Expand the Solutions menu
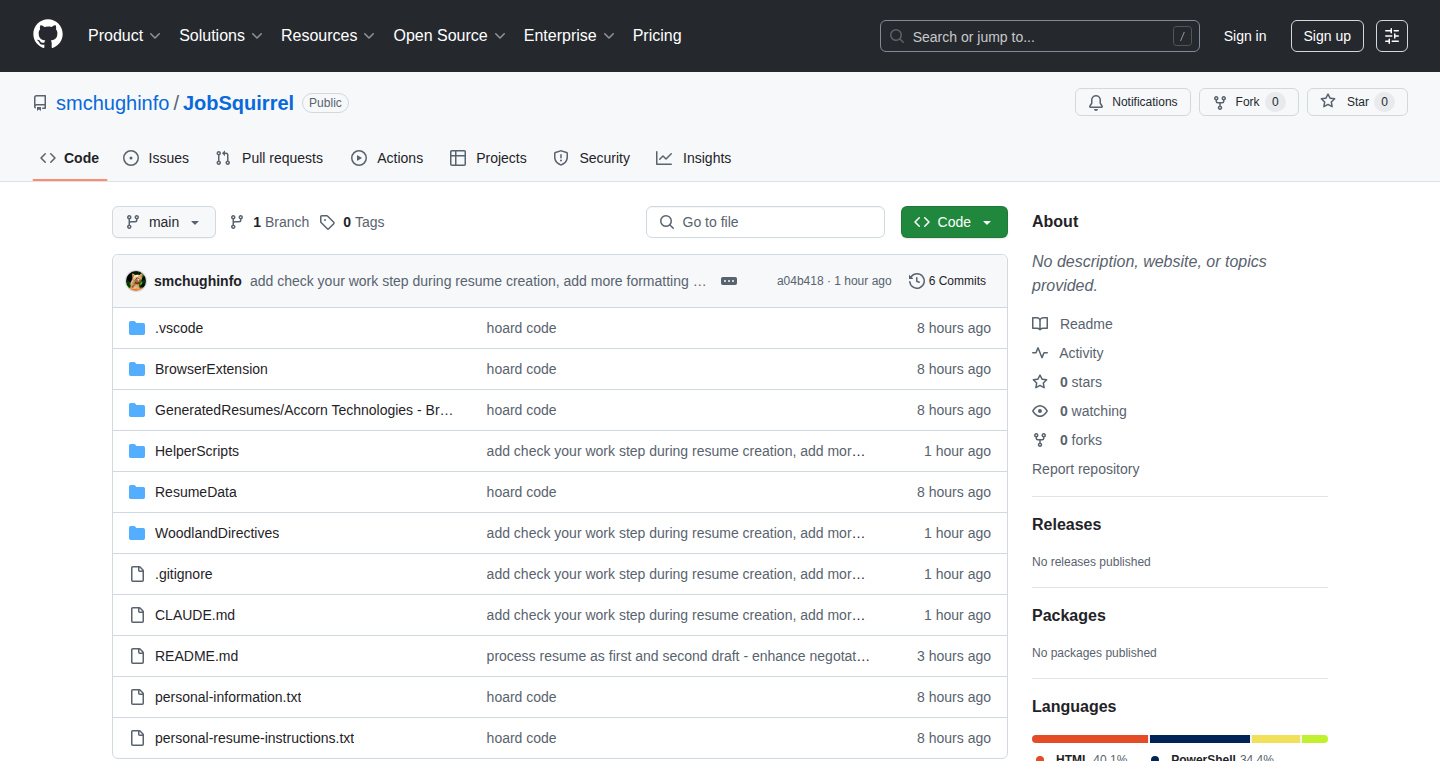This screenshot has width=1440, height=761. (x=221, y=36)
